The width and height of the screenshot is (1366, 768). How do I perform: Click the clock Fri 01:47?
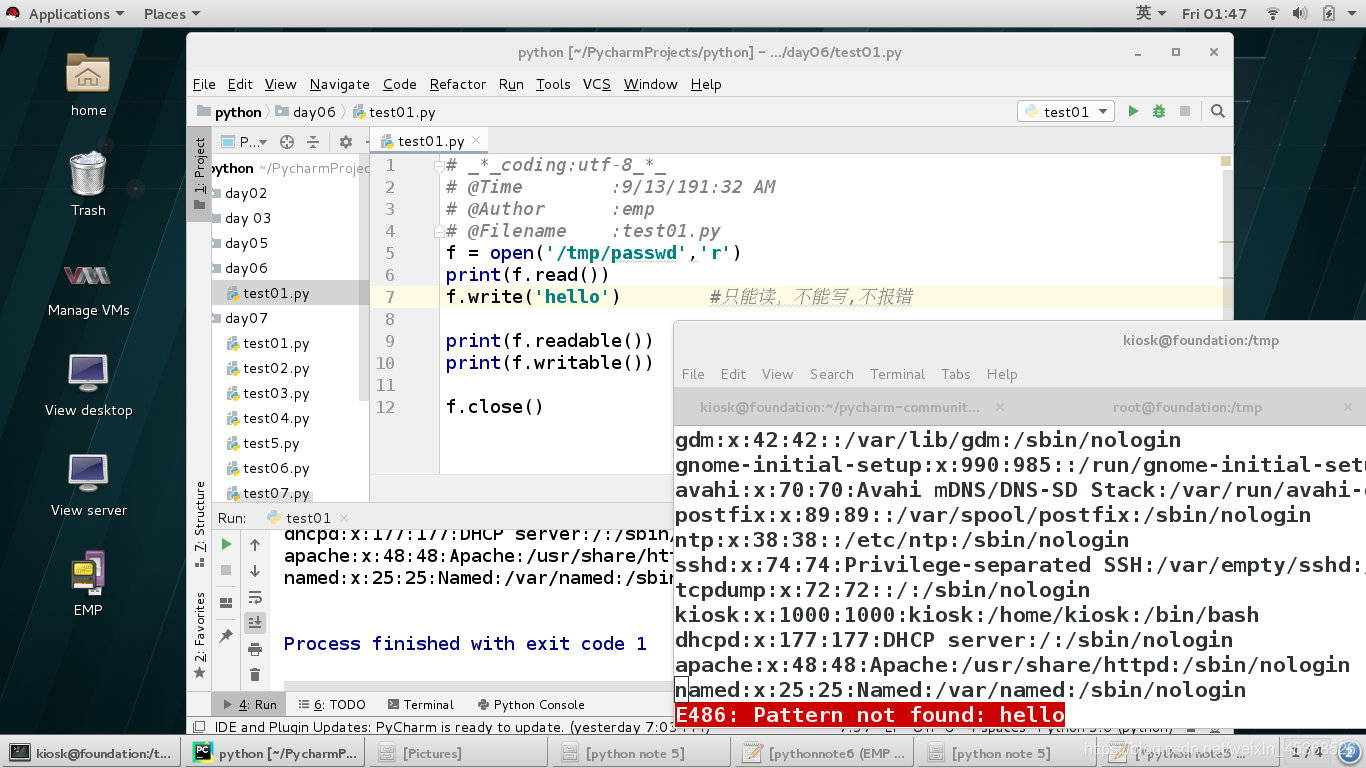1214,14
